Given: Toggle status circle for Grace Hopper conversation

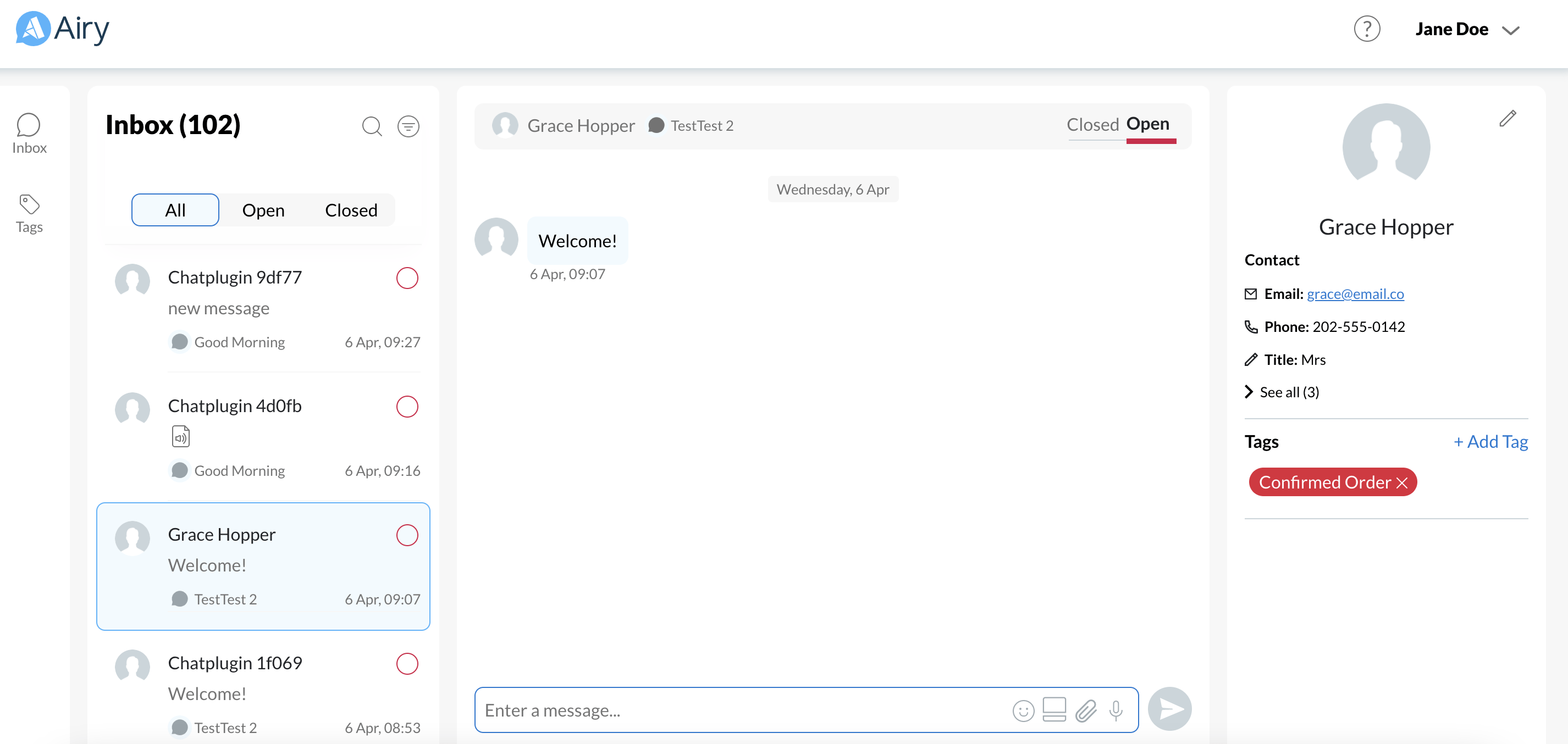Looking at the screenshot, I should (407, 535).
